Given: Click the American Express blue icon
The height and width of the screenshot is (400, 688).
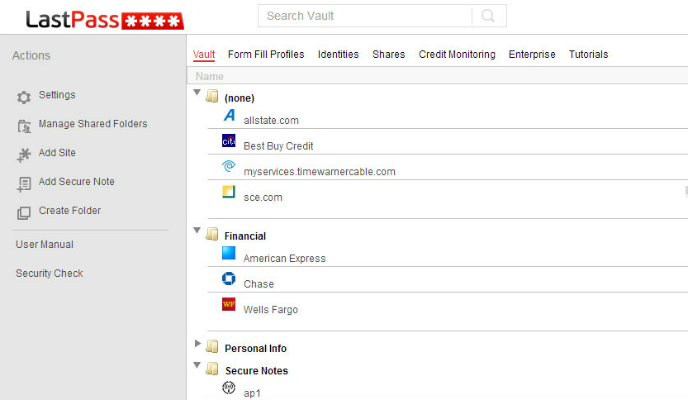Looking at the screenshot, I should (x=229, y=253).
